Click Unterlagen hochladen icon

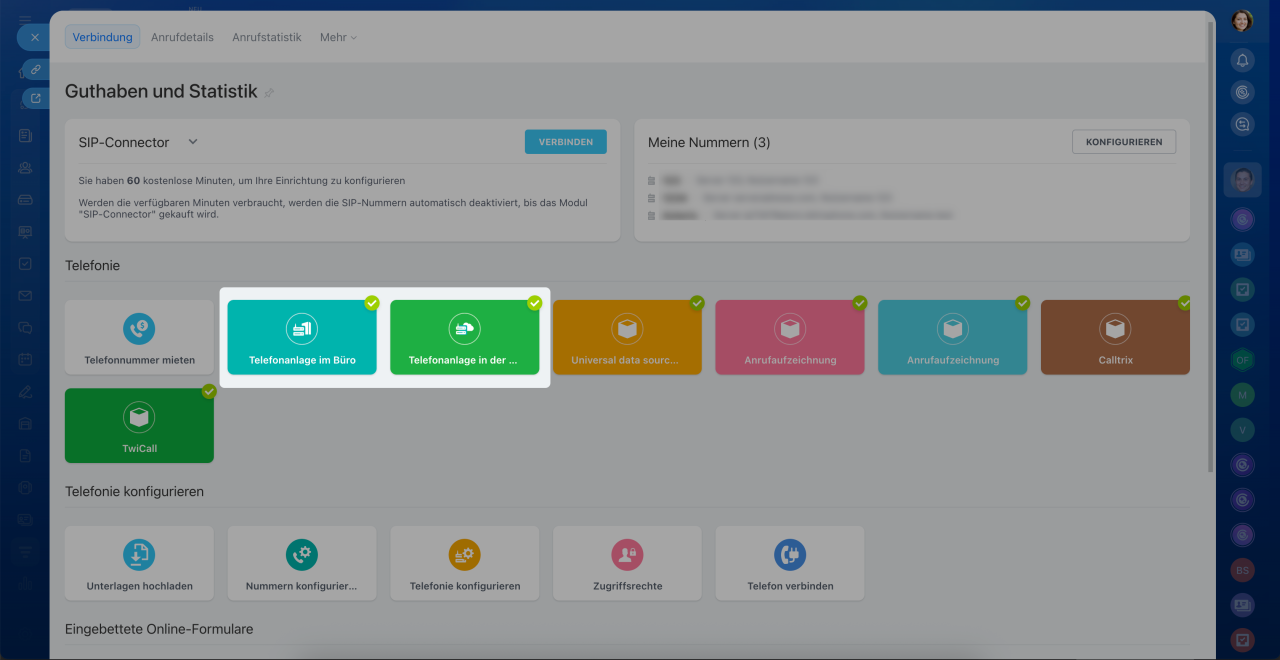click(139, 554)
